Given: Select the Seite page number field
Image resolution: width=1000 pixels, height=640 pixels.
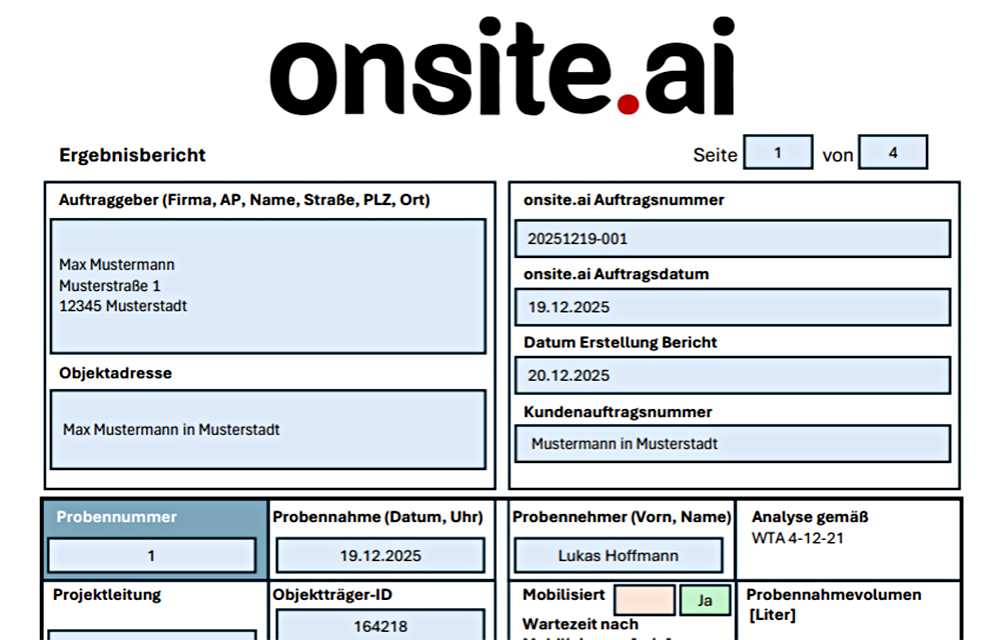Looking at the screenshot, I should point(778,153).
